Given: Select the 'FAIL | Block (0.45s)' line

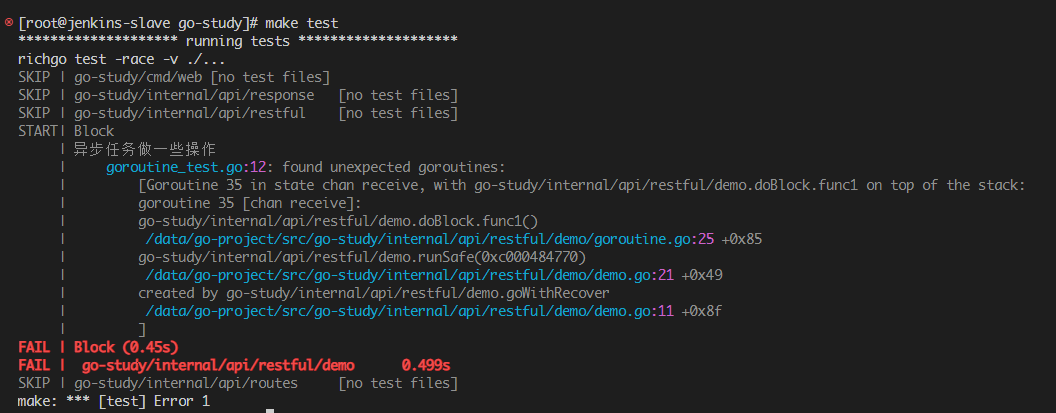Looking at the screenshot, I should click(98, 348).
